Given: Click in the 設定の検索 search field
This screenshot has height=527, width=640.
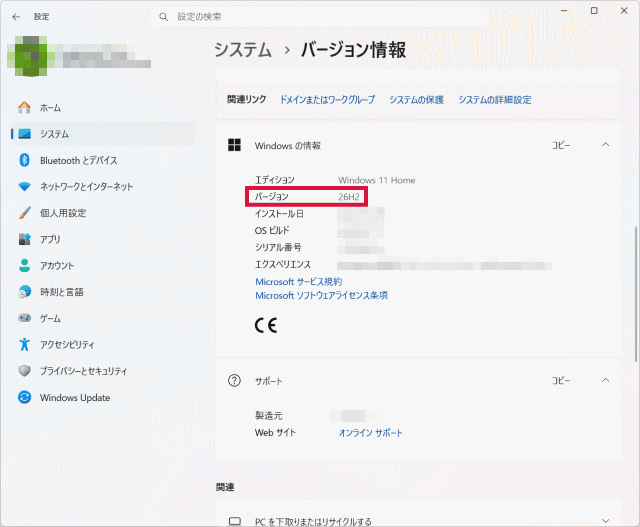Looking at the screenshot, I should [x=320, y=17].
